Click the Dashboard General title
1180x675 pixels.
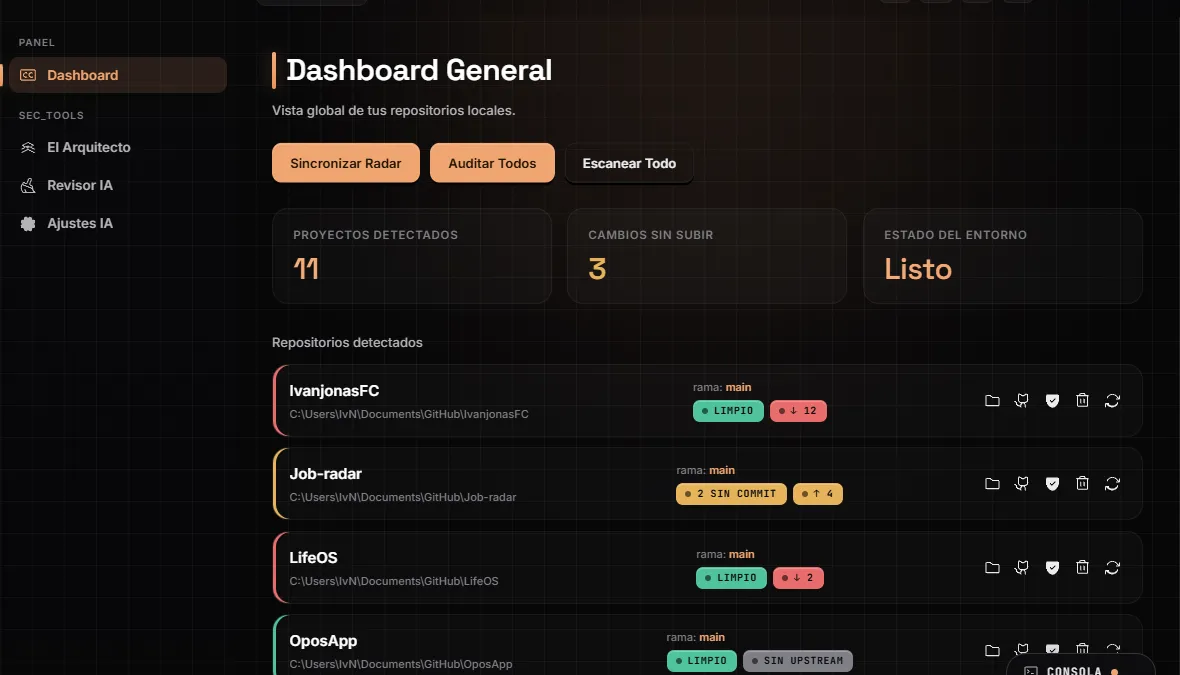(x=419, y=70)
